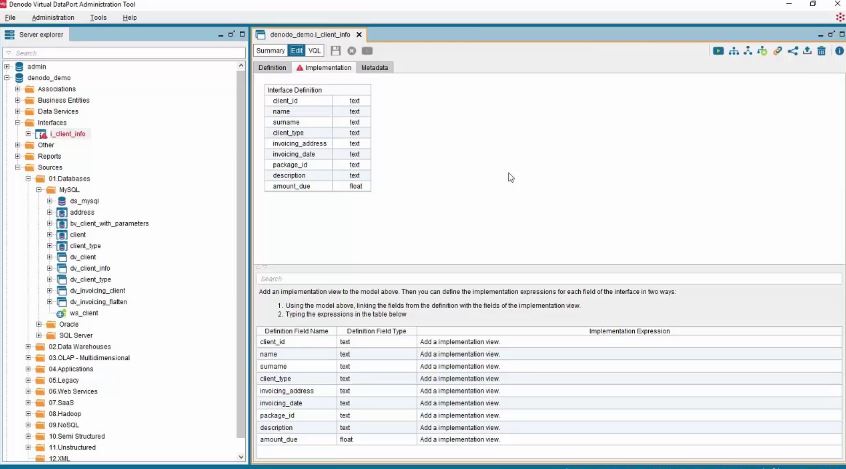Detach the Server explorer panel
This screenshot has height=469, width=846.
point(231,35)
